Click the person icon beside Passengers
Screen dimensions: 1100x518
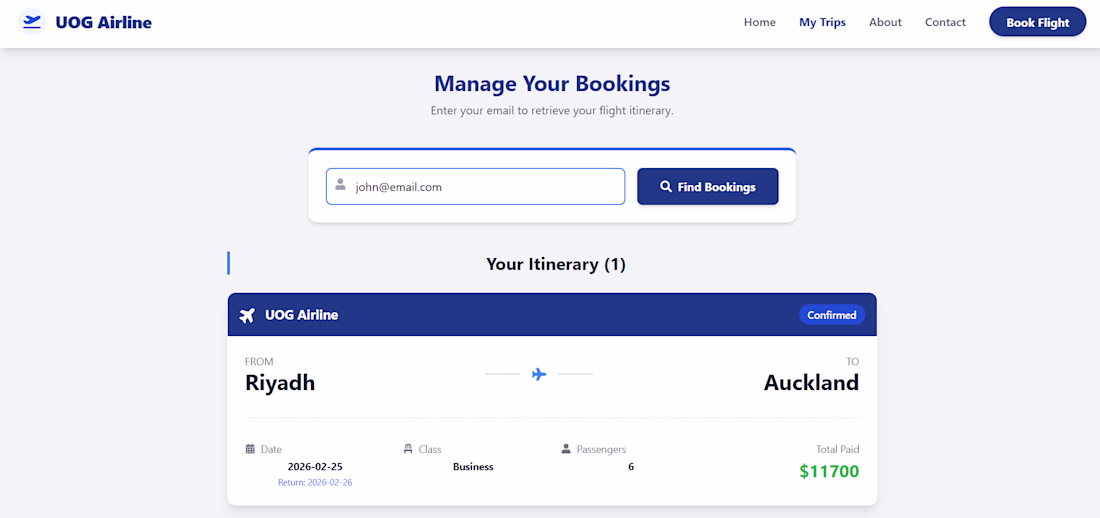click(x=566, y=449)
